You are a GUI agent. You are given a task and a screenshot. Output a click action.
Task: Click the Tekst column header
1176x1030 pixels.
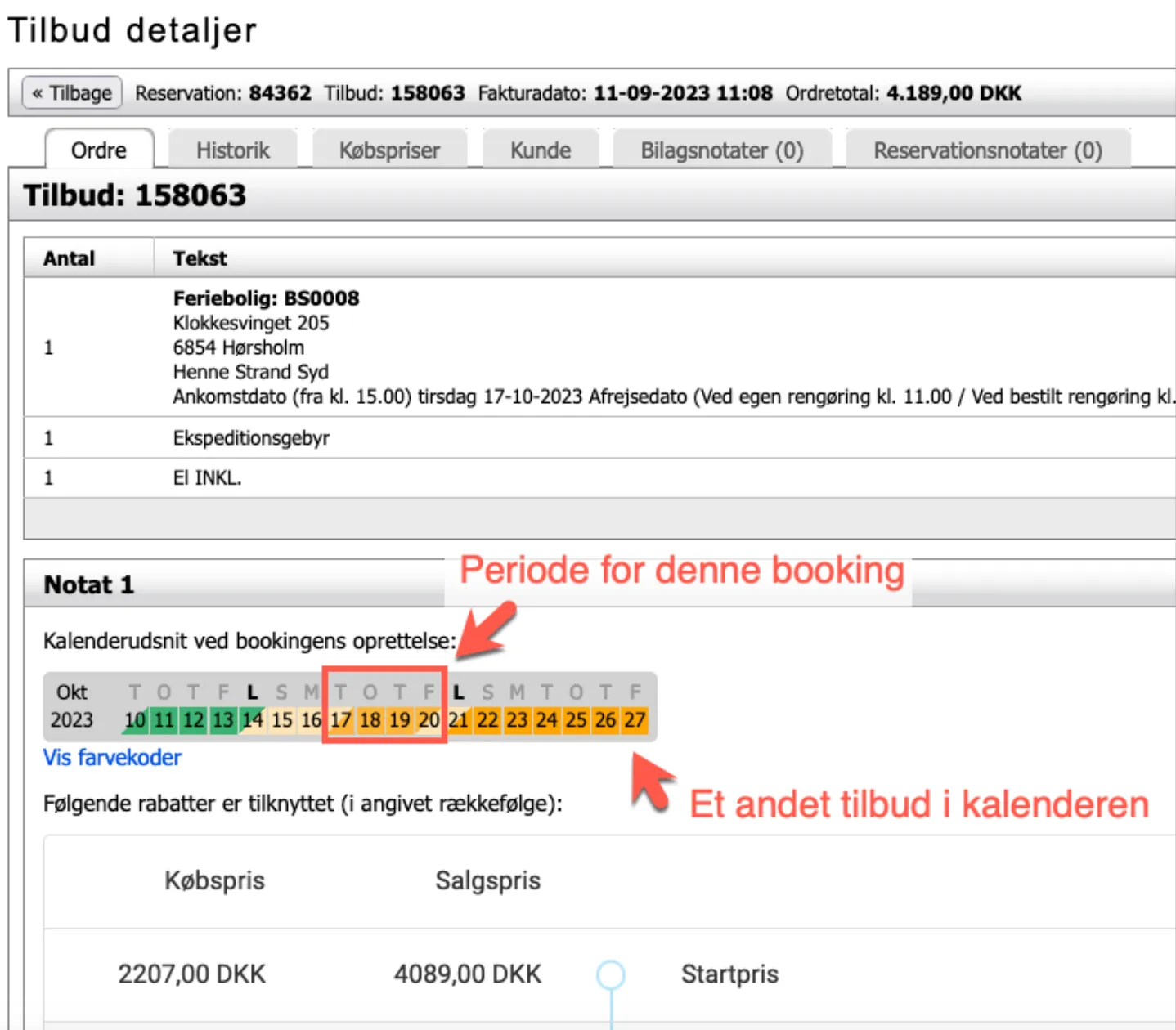tap(200, 258)
